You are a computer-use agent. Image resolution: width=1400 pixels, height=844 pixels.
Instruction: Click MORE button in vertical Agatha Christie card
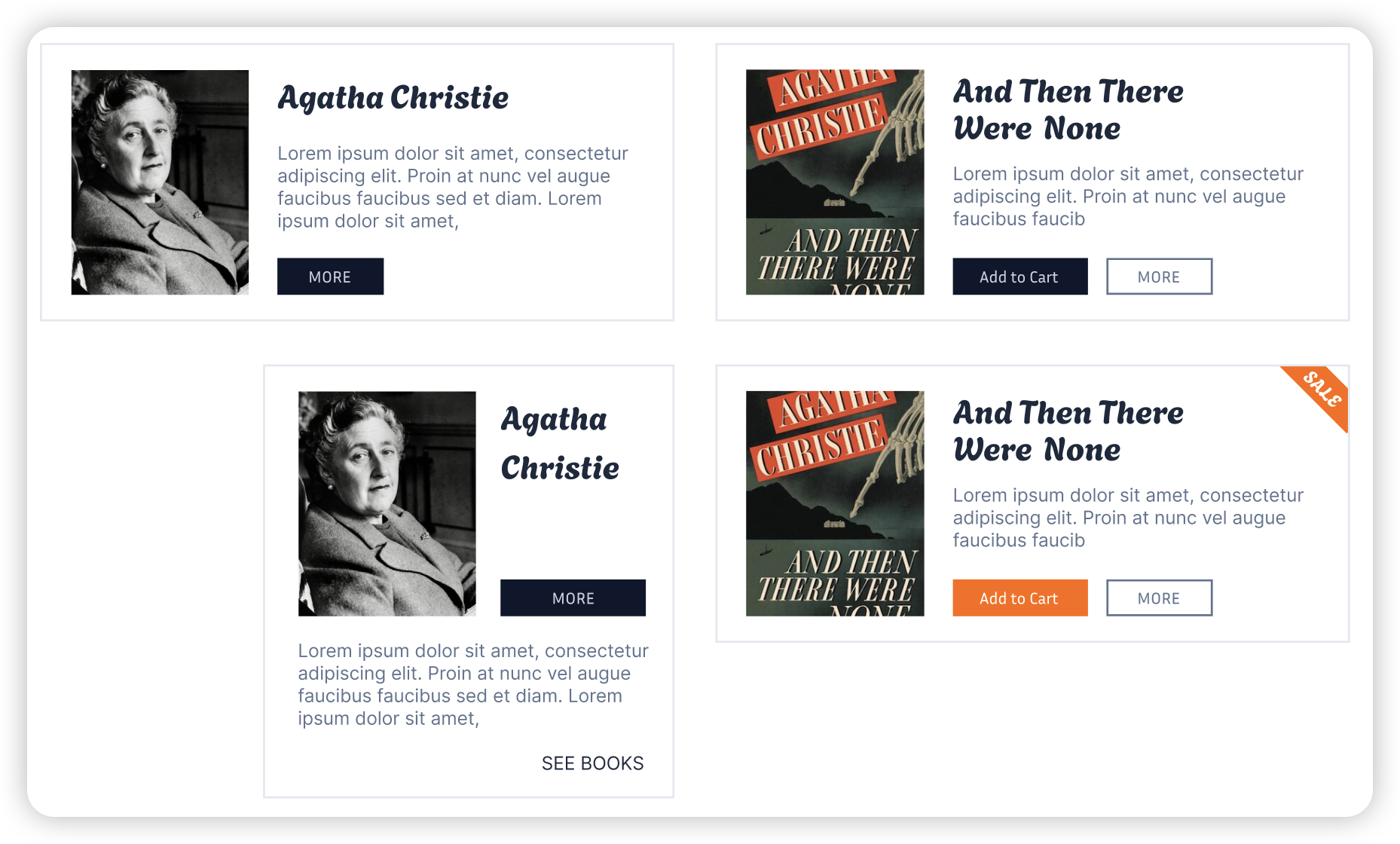pos(573,598)
